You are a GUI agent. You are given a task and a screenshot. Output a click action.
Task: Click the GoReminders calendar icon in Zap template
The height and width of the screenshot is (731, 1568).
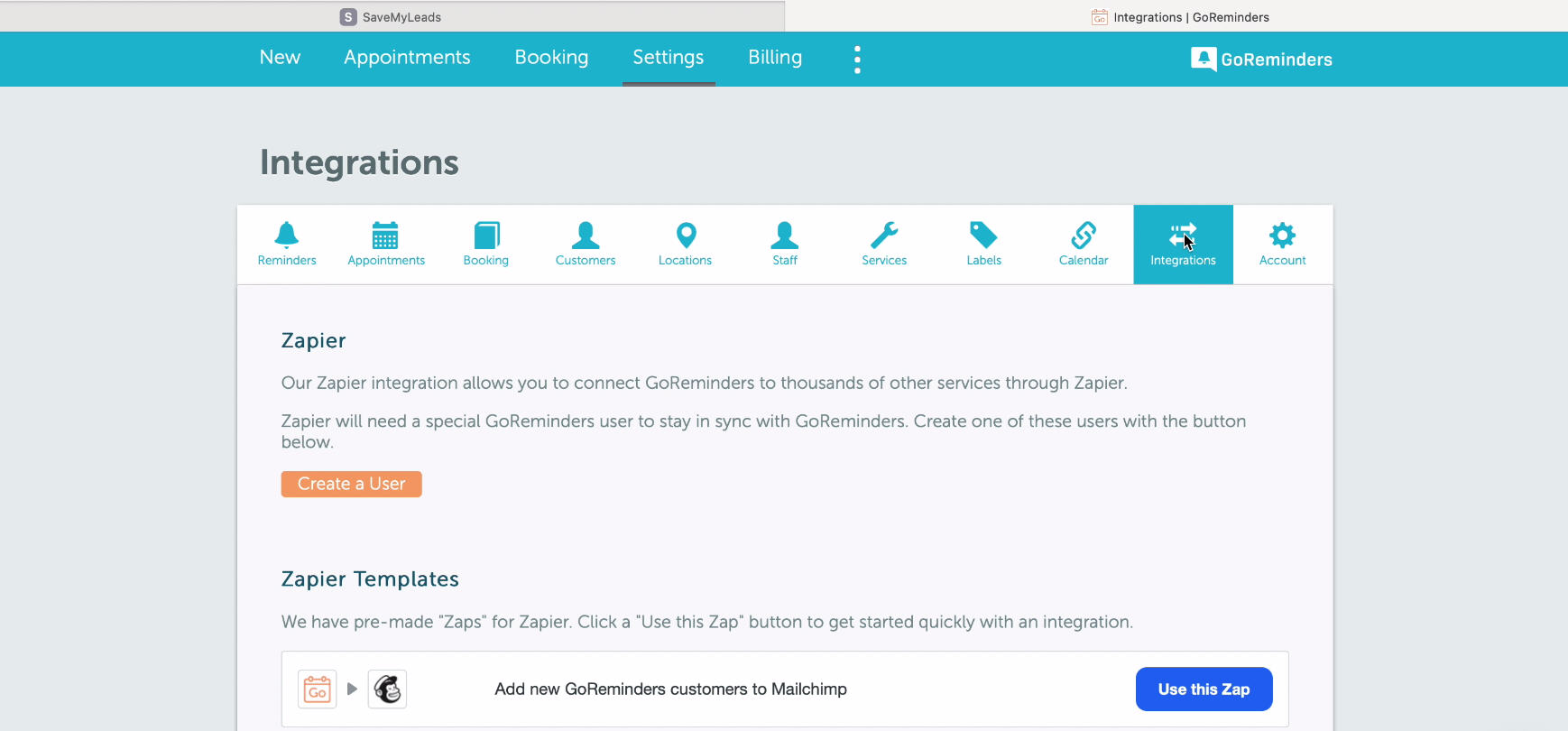click(318, 689)
